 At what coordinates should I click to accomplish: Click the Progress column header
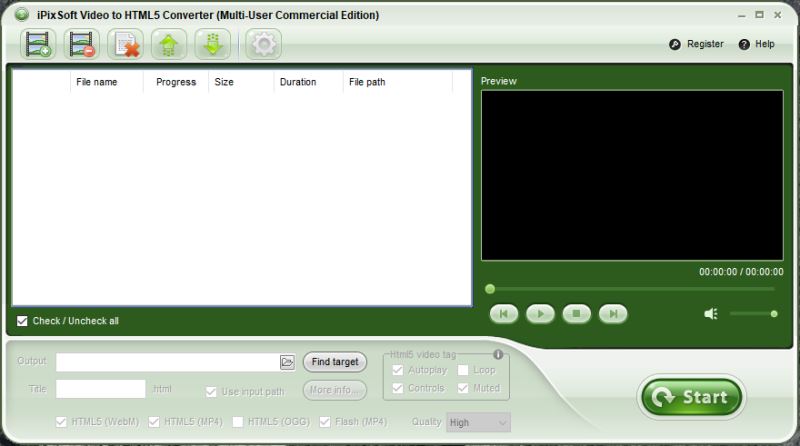[x=176, y=82]
